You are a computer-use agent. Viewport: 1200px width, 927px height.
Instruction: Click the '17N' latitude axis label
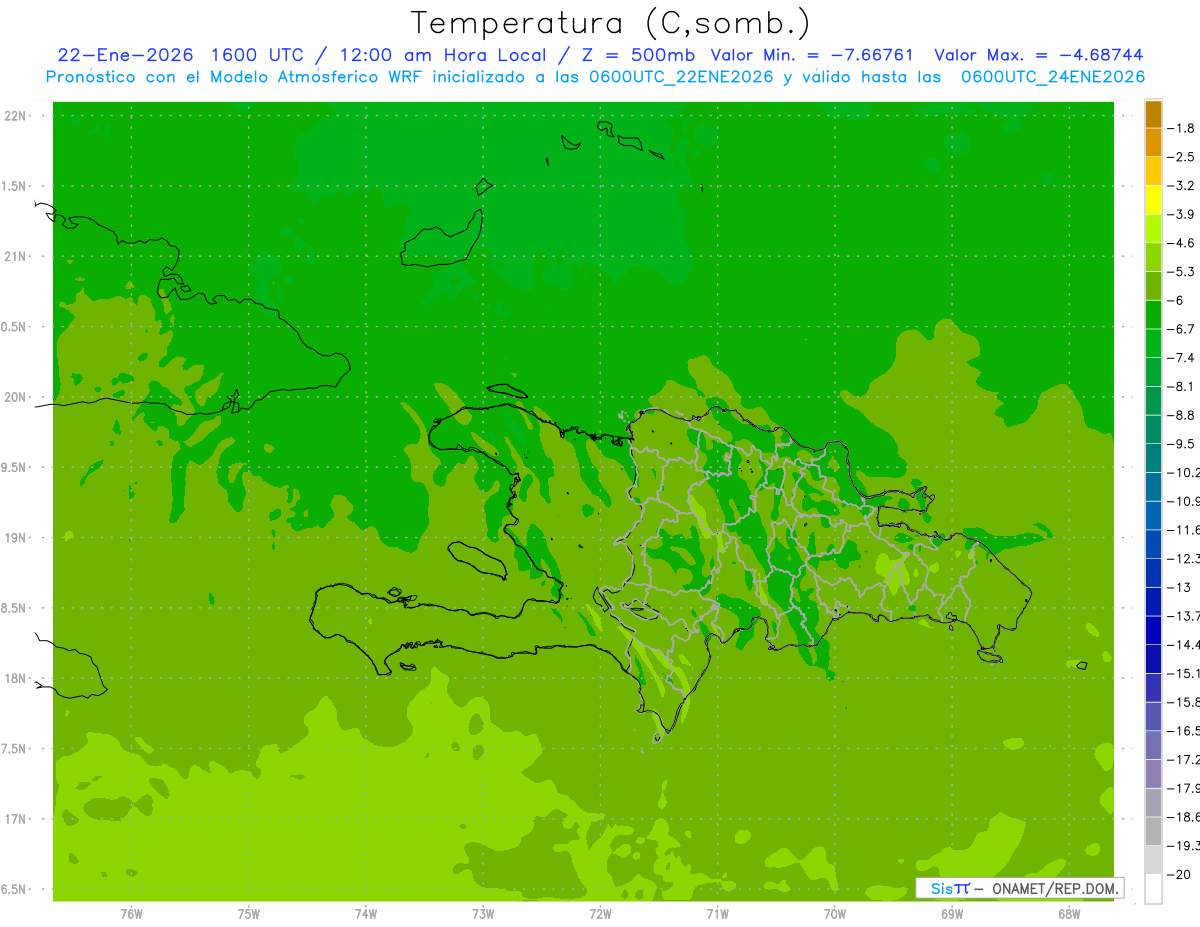[17, 819]
